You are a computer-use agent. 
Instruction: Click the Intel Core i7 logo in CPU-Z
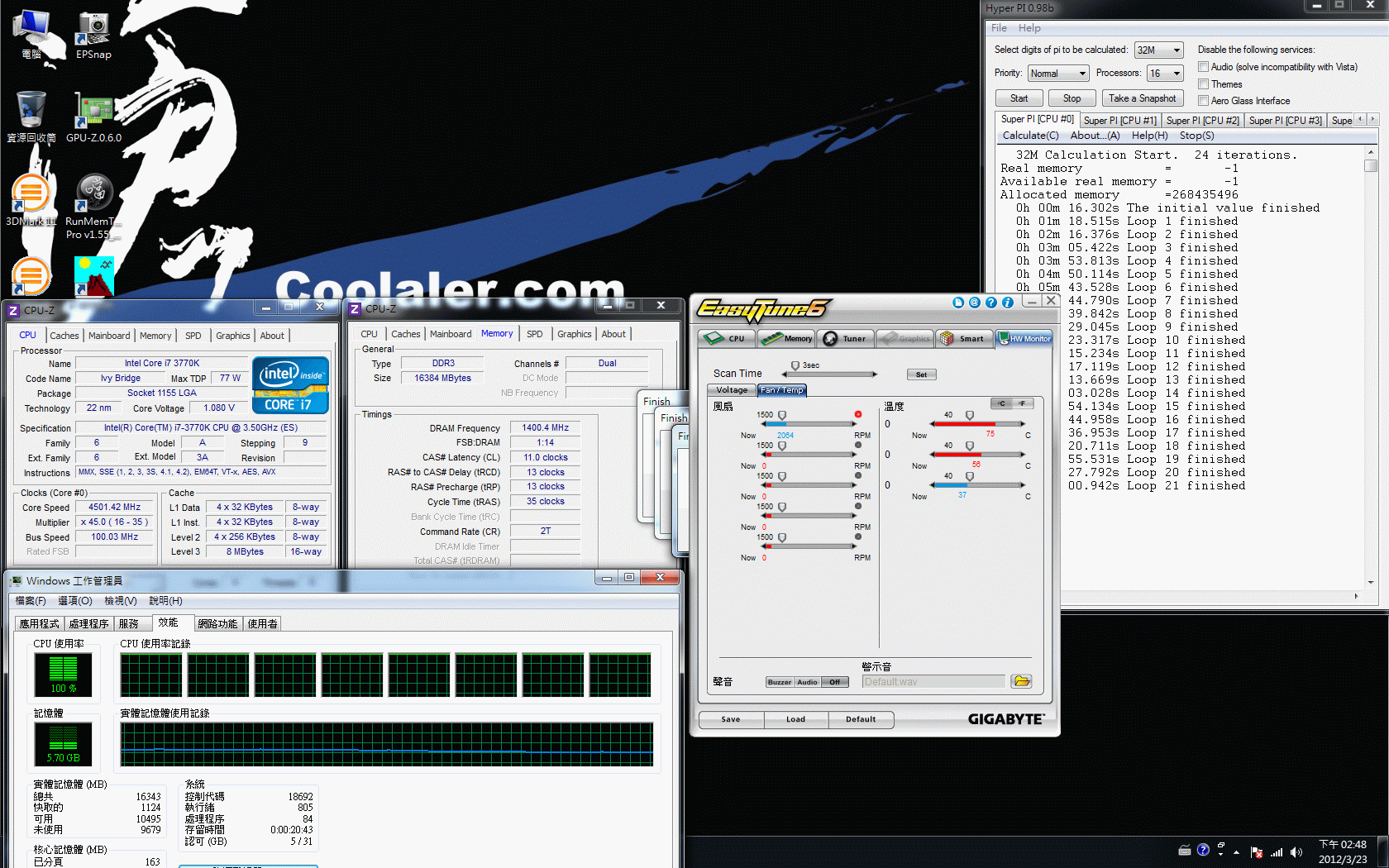pyautogui.click(x=290, y=385)
